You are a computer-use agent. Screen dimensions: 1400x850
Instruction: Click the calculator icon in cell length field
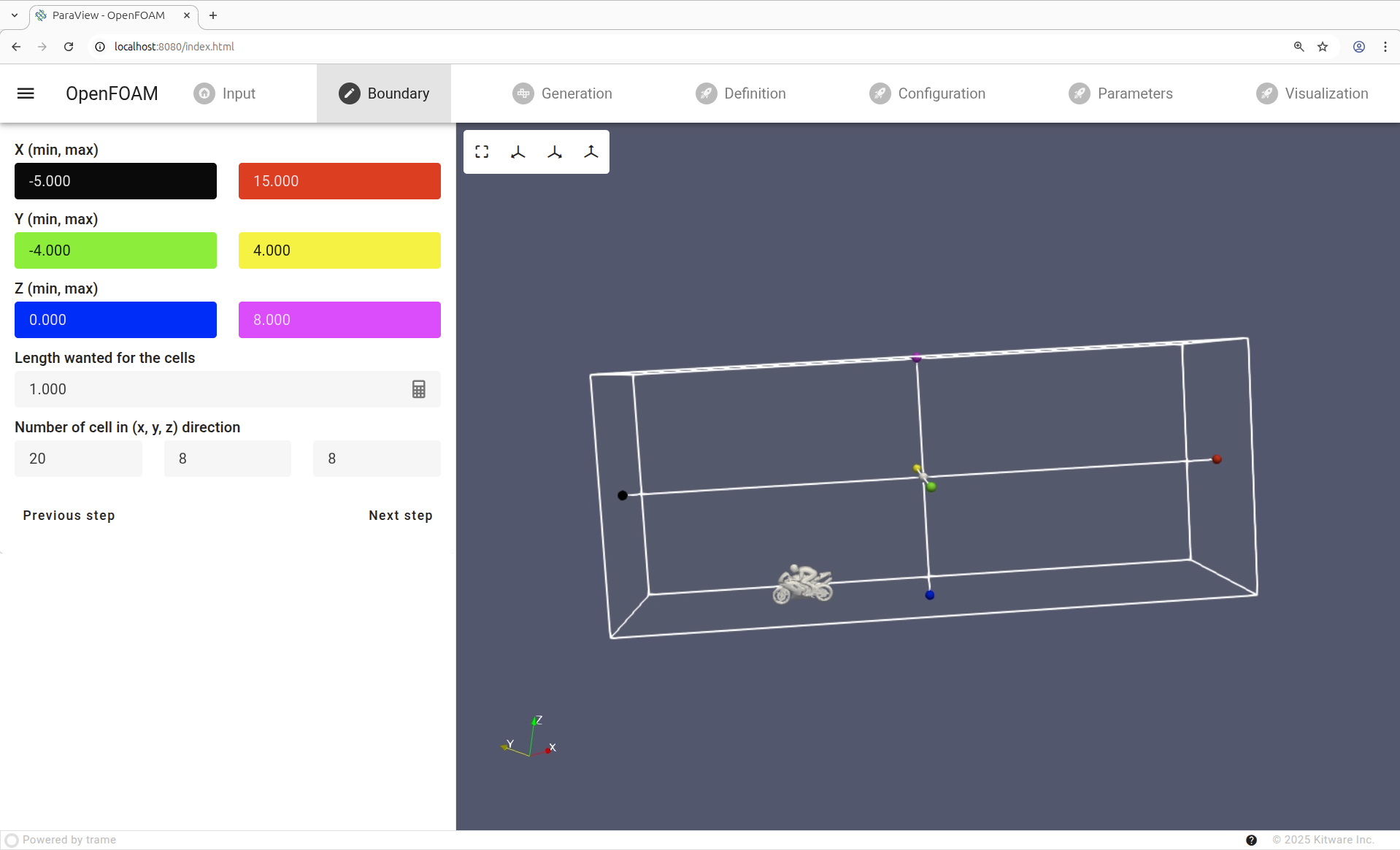click(x=418, y=389)
